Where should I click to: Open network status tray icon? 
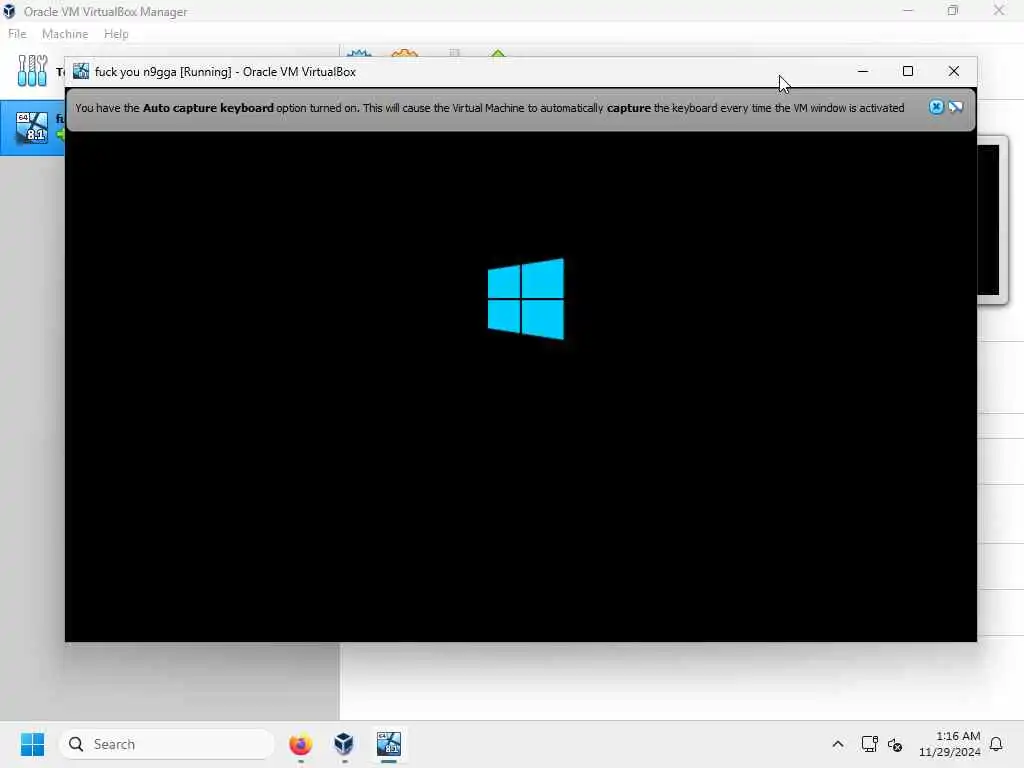click(869, 744)
